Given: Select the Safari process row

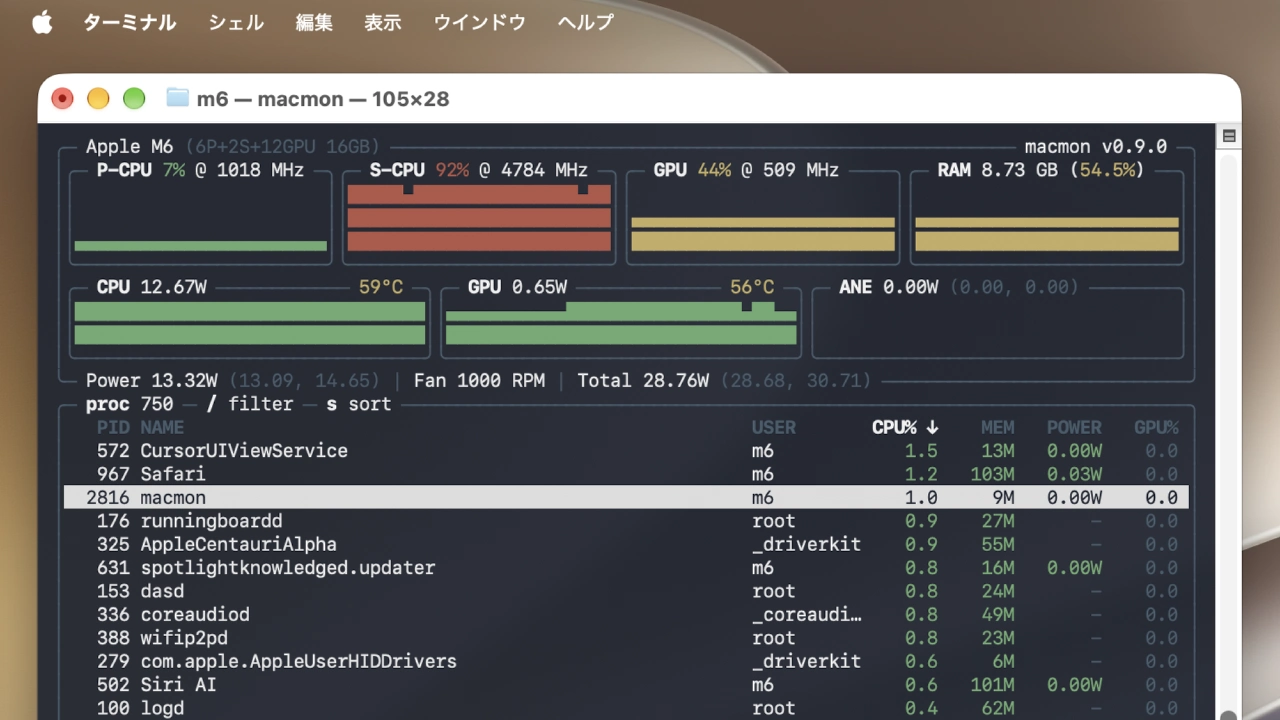Looking at the screenshot, I should tap(626, 474).
